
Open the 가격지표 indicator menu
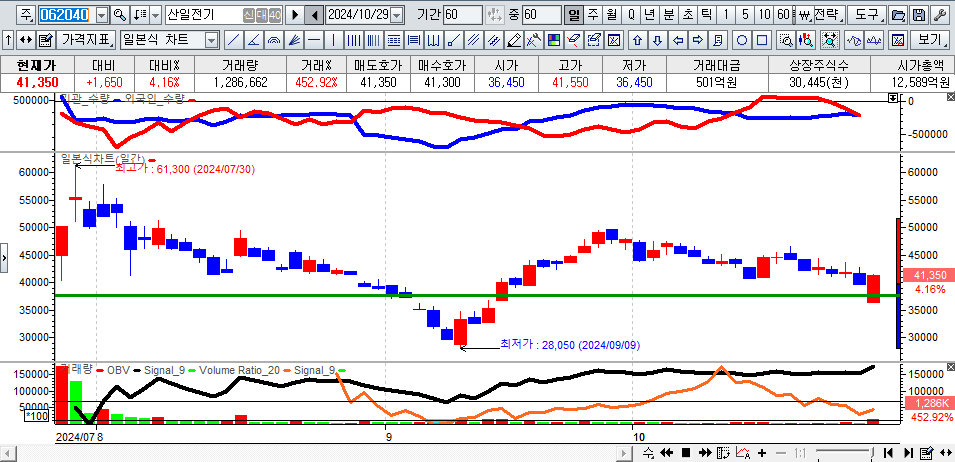[86, 41]
